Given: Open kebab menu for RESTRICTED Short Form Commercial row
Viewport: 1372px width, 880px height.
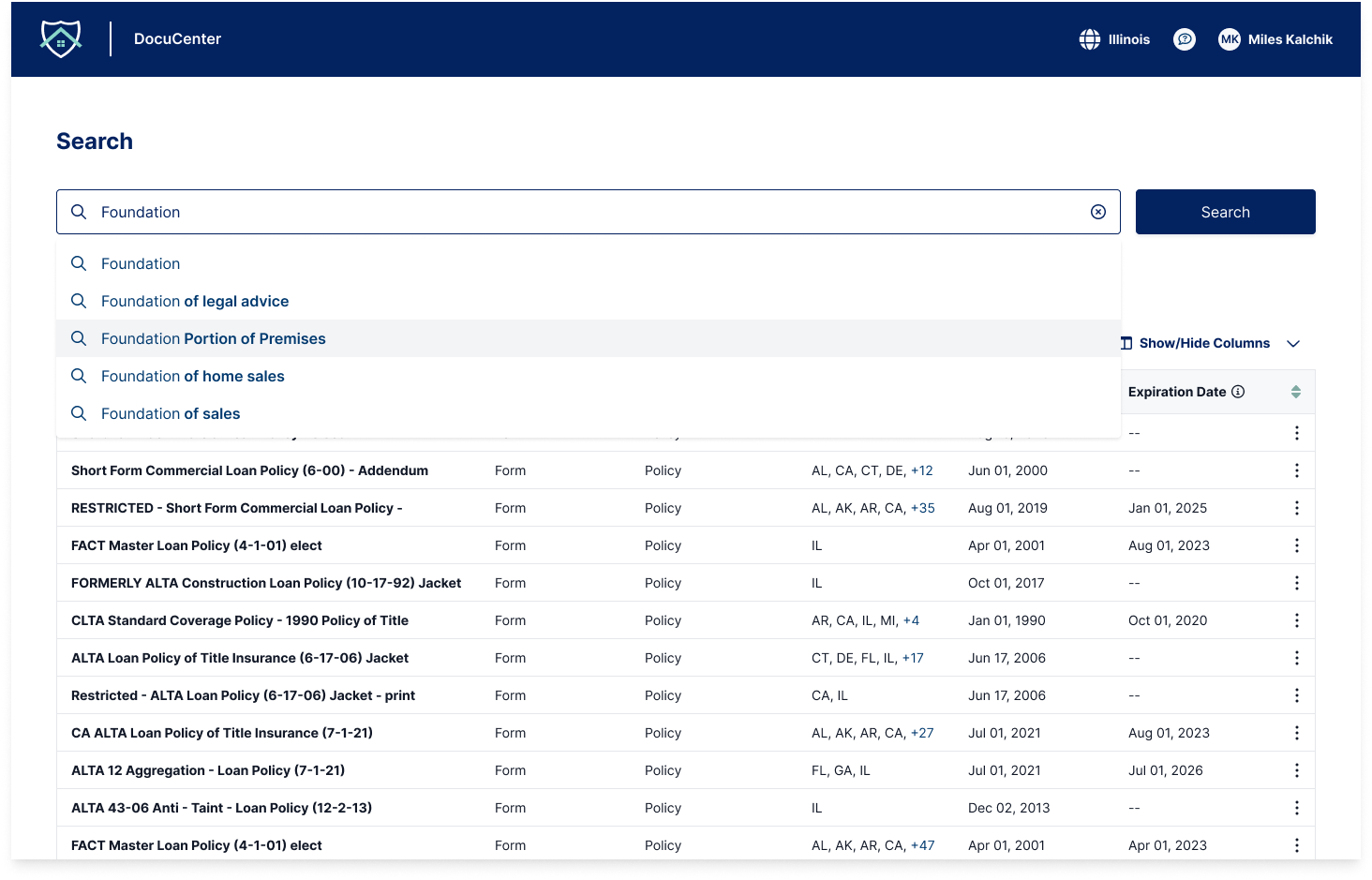Looking at the screenshot, I should pos(1297,508).
